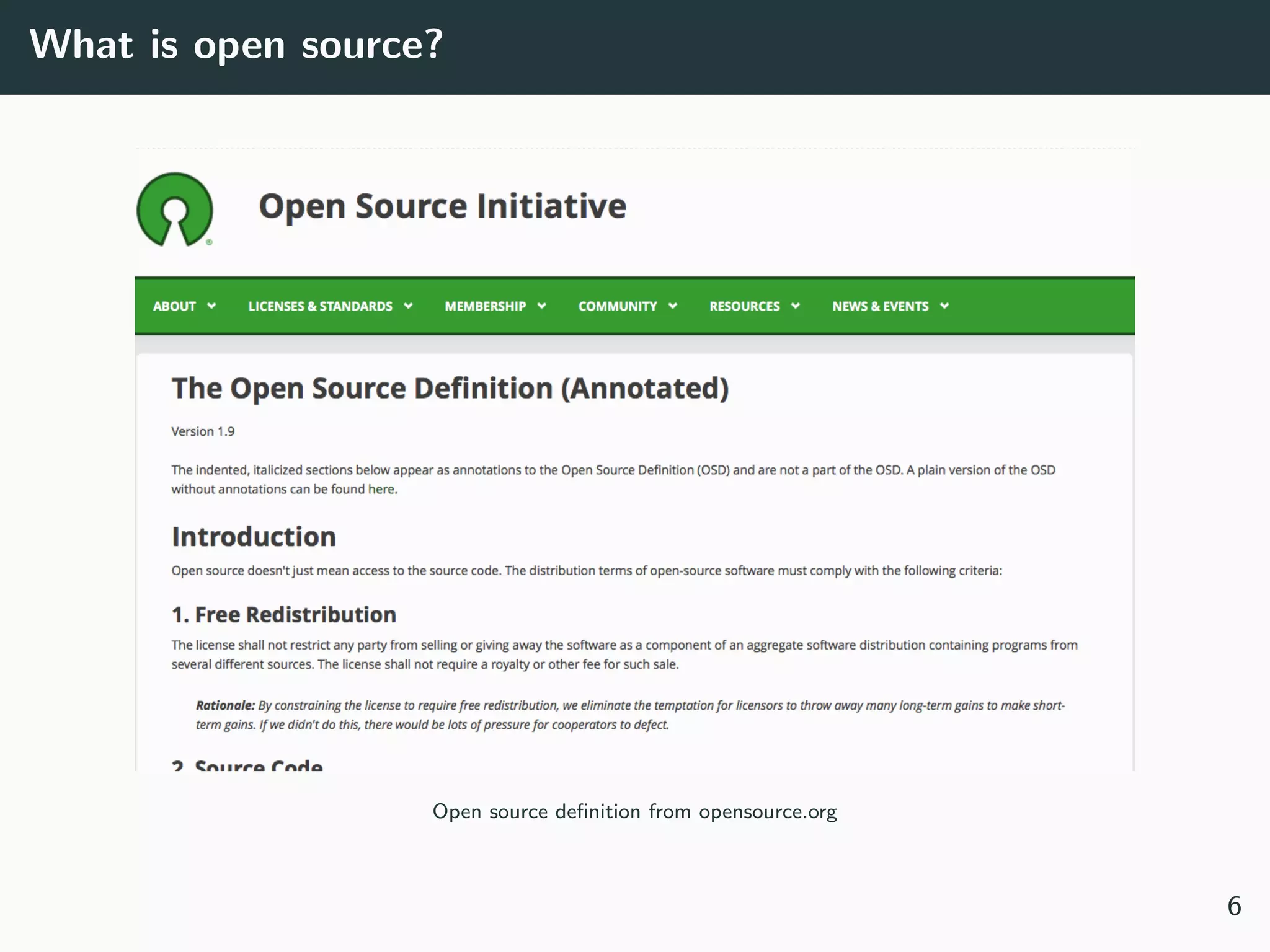Image resolution: width=1270 pixels, height=952 pixels.
Task: Expand the Community dropdown chevron
Action: pos(673,306)
